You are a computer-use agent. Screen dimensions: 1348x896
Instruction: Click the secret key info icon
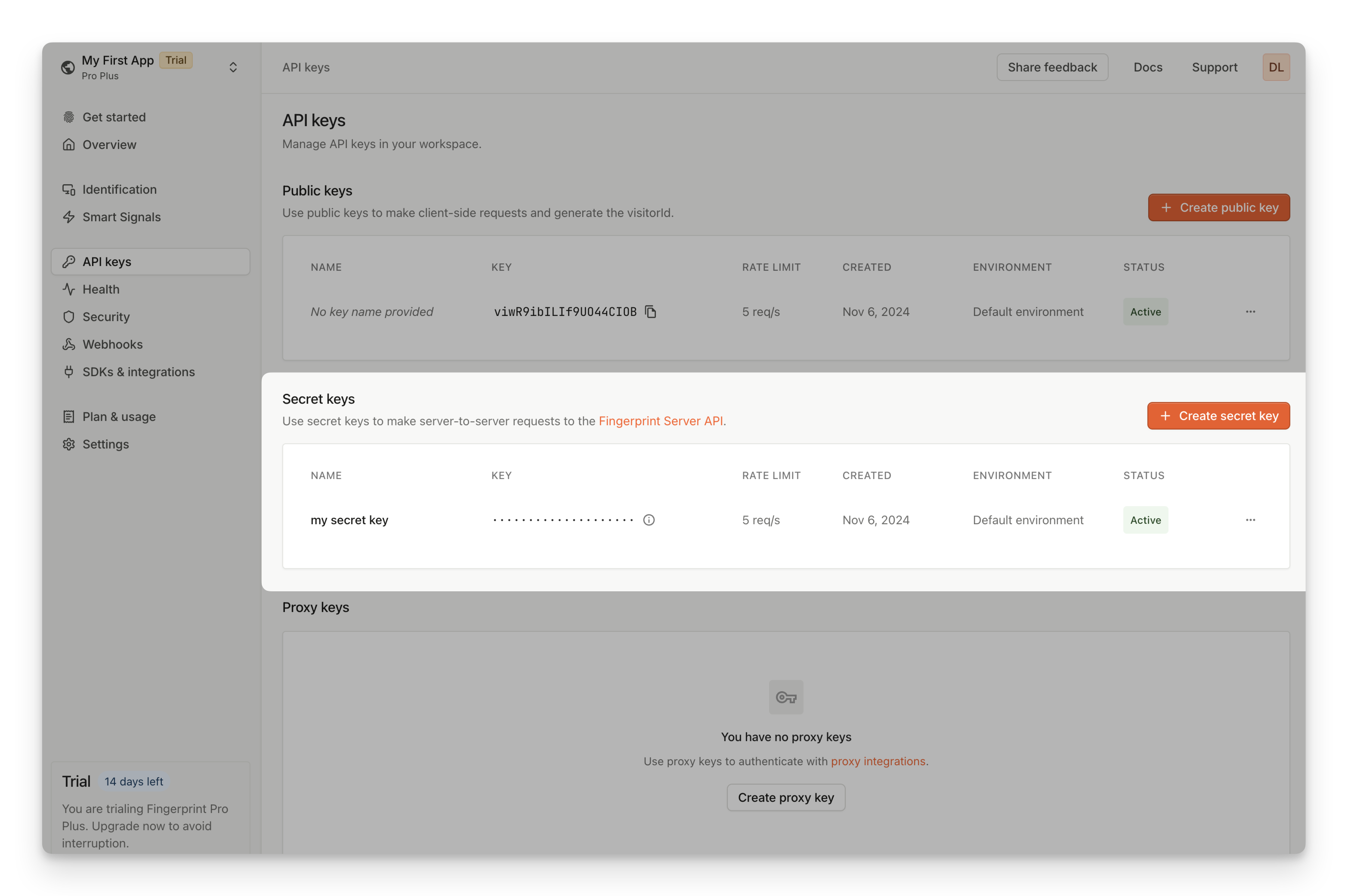649,520
